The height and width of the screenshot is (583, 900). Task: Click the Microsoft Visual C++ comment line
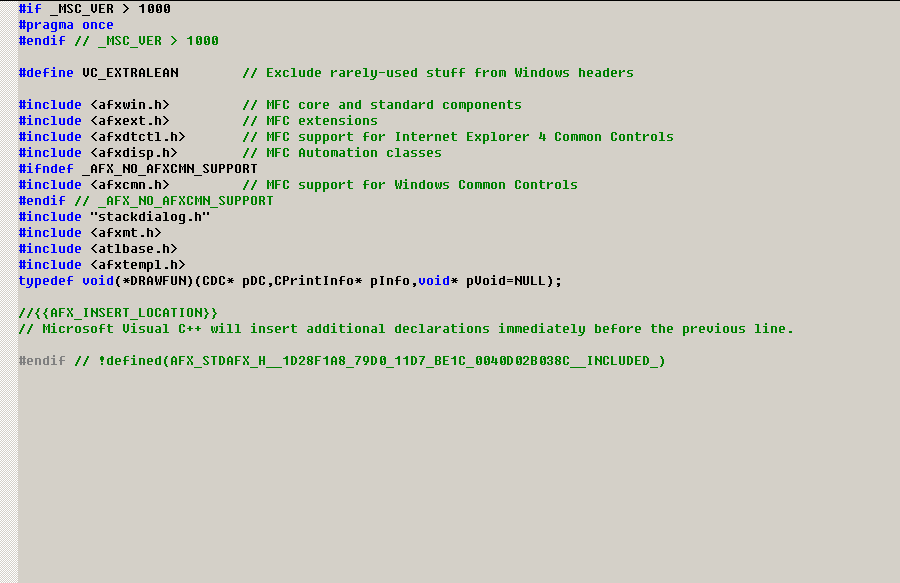click(400, 328)
